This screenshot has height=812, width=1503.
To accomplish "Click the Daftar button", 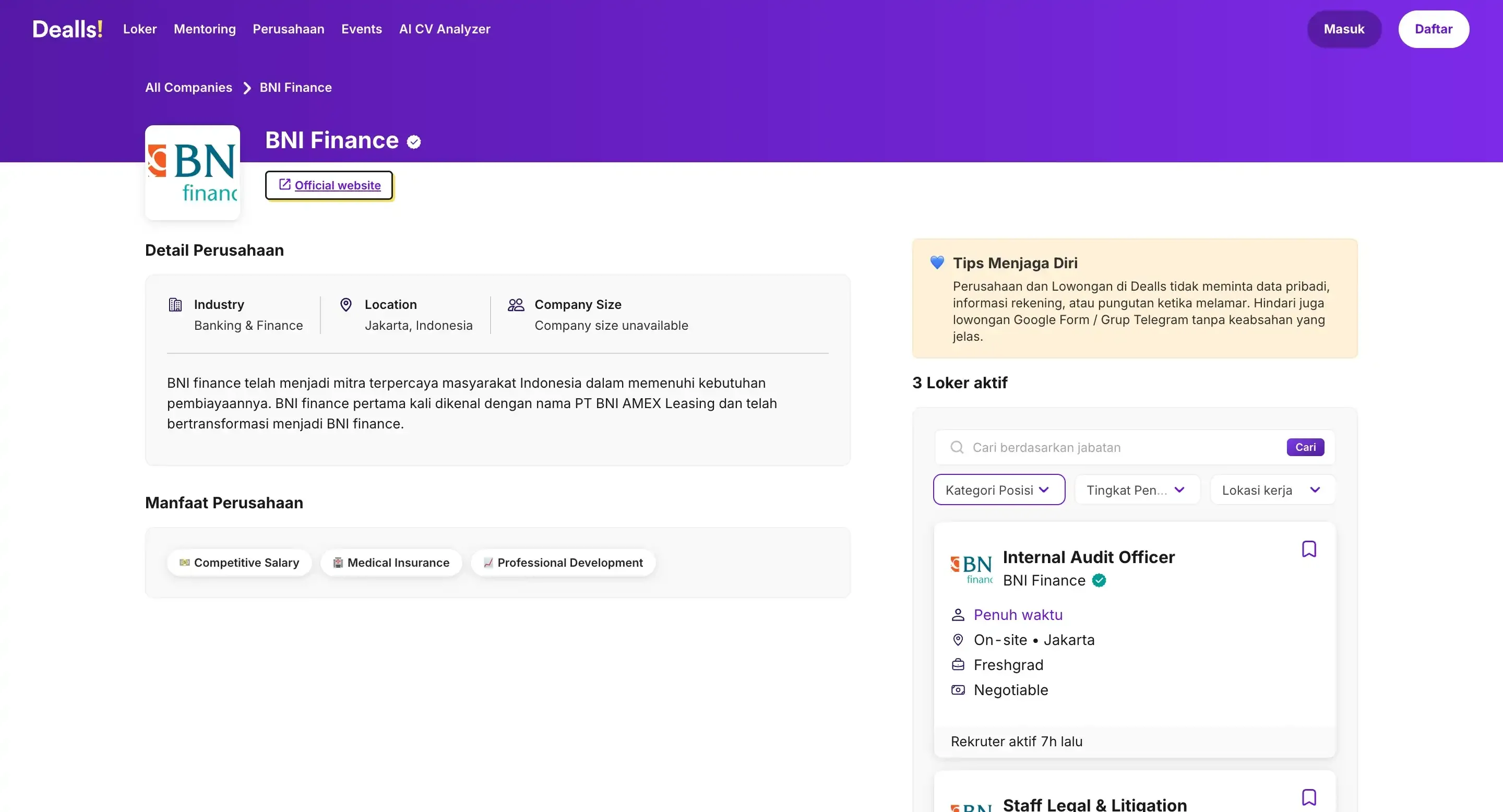I will [x=1434, y=29].
